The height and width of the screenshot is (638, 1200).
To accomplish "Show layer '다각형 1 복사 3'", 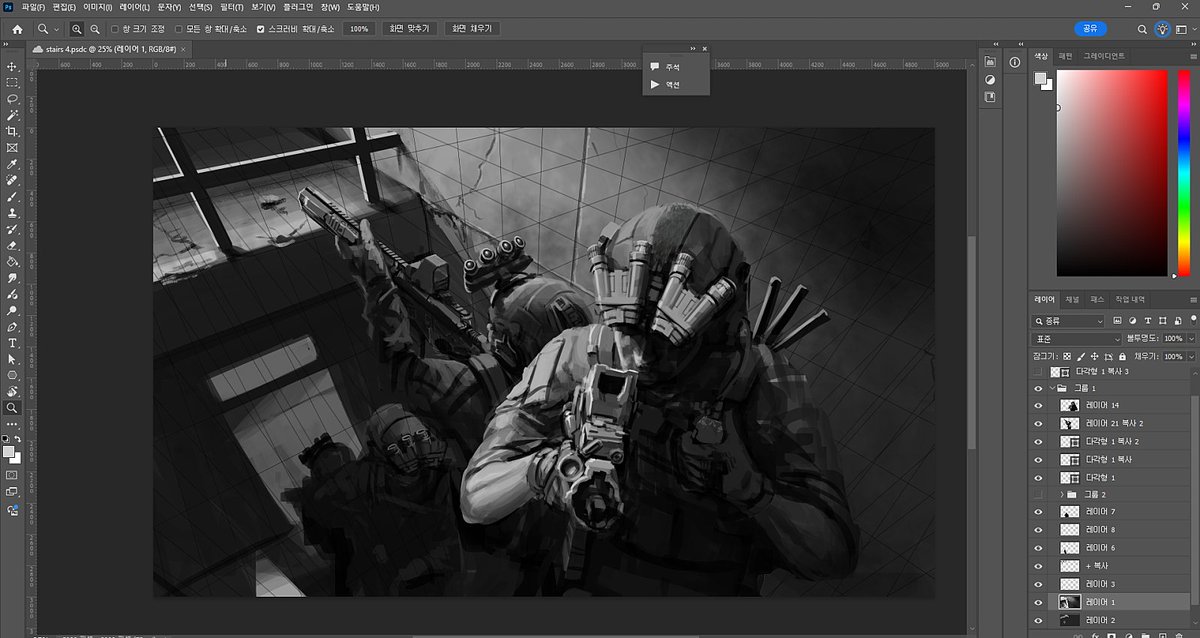I will point(1038,371).
